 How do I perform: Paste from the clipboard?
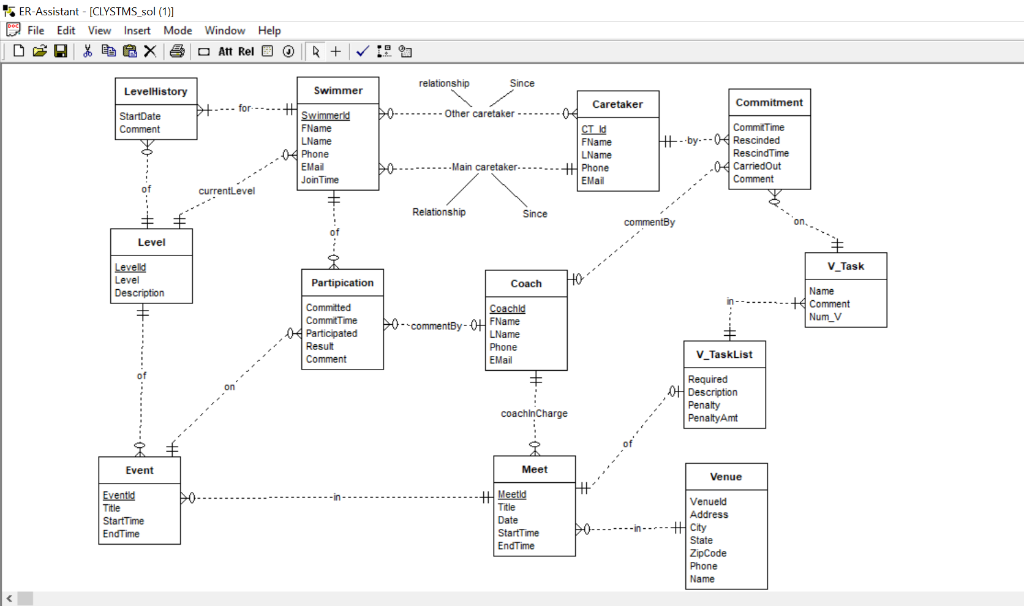(130, 51)
